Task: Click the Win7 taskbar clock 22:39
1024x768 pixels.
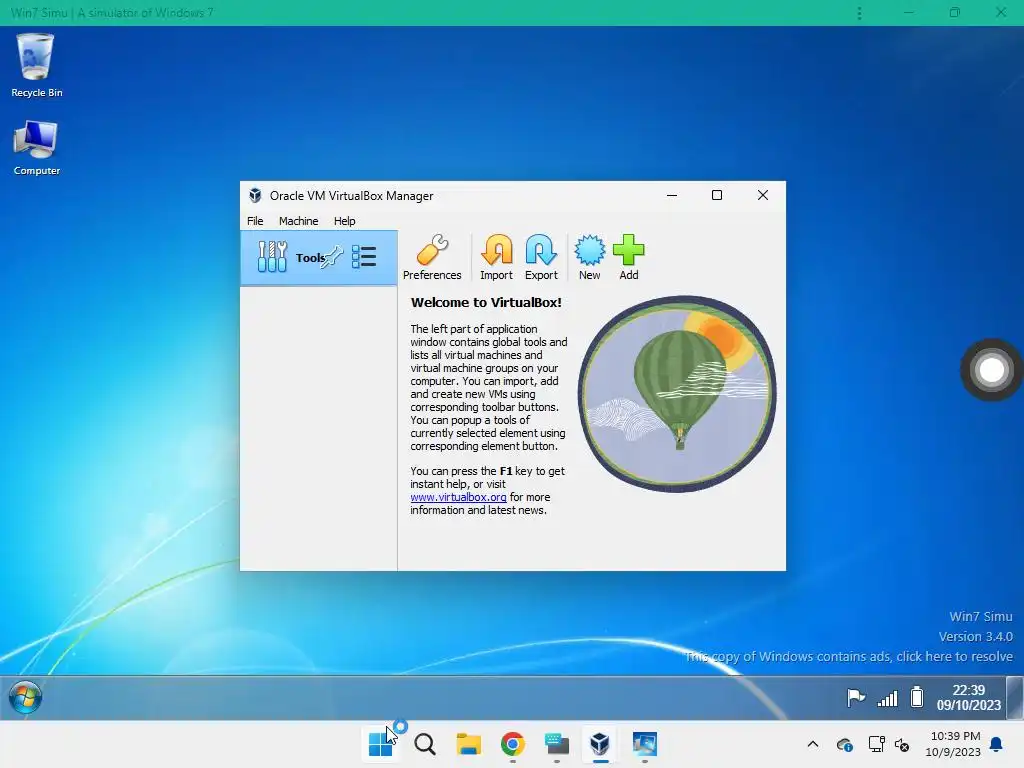Action: tap(968, 697)
